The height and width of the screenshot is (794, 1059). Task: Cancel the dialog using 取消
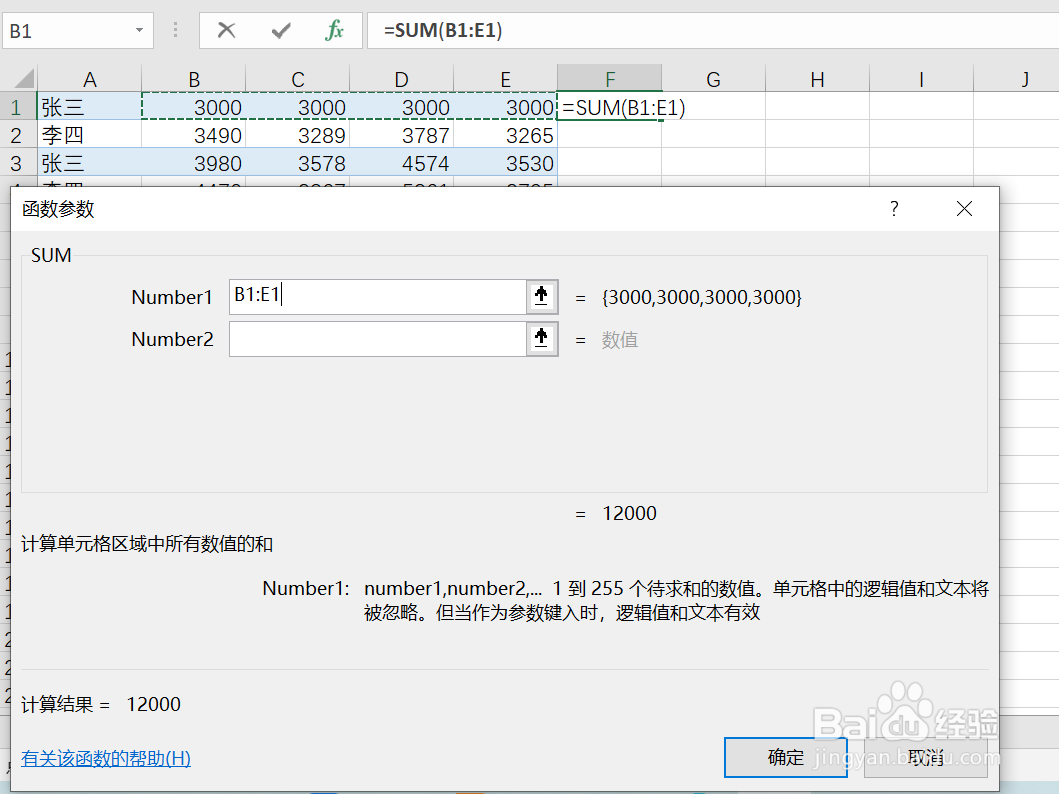[x=925, y=757]
